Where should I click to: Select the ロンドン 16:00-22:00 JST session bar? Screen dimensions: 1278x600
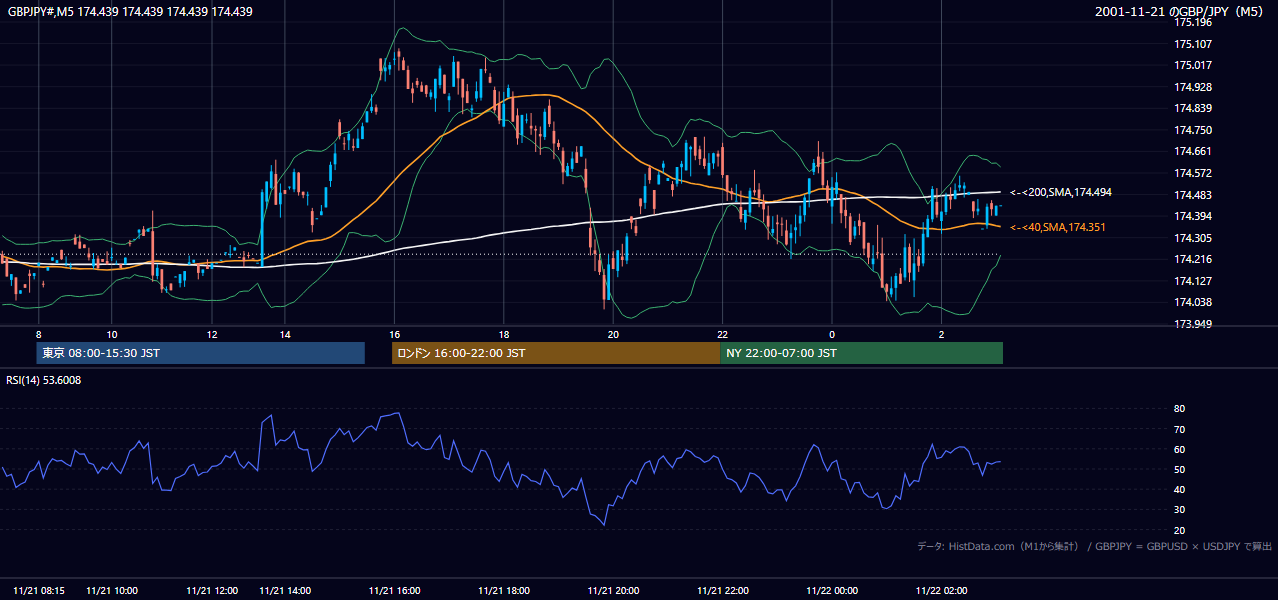point(556,353)
